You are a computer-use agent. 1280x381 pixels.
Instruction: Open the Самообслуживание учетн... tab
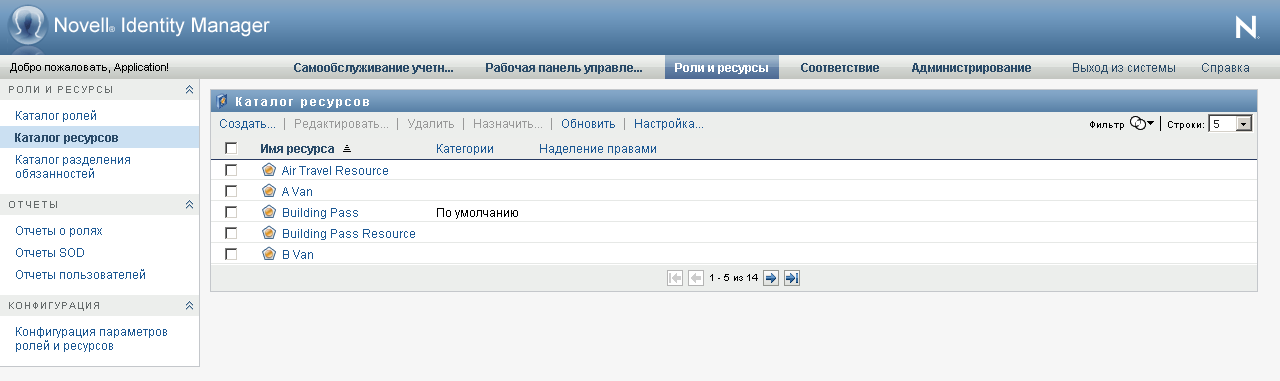pyautogui.click(x=373, y=68)
